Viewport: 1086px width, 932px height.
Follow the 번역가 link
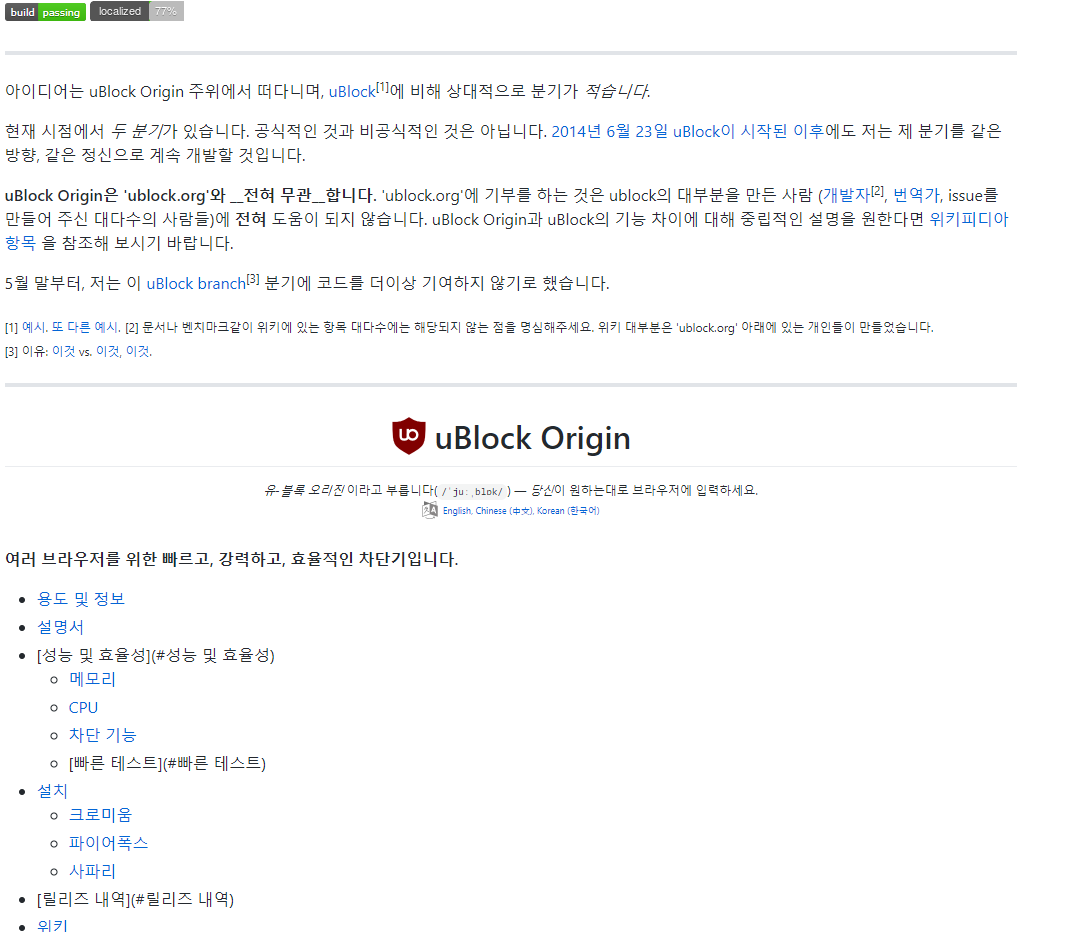(x=916, y=195)
